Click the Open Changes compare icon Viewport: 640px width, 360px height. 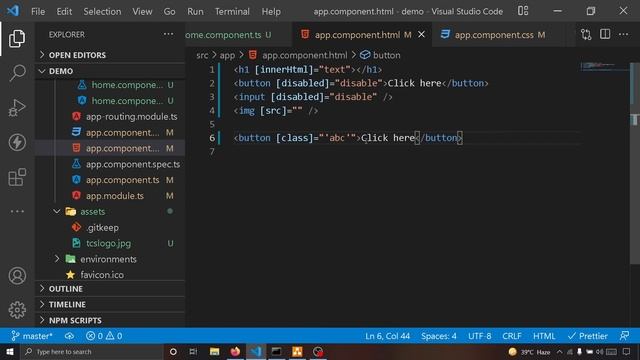pyautogui.click(x=586, y=35)
